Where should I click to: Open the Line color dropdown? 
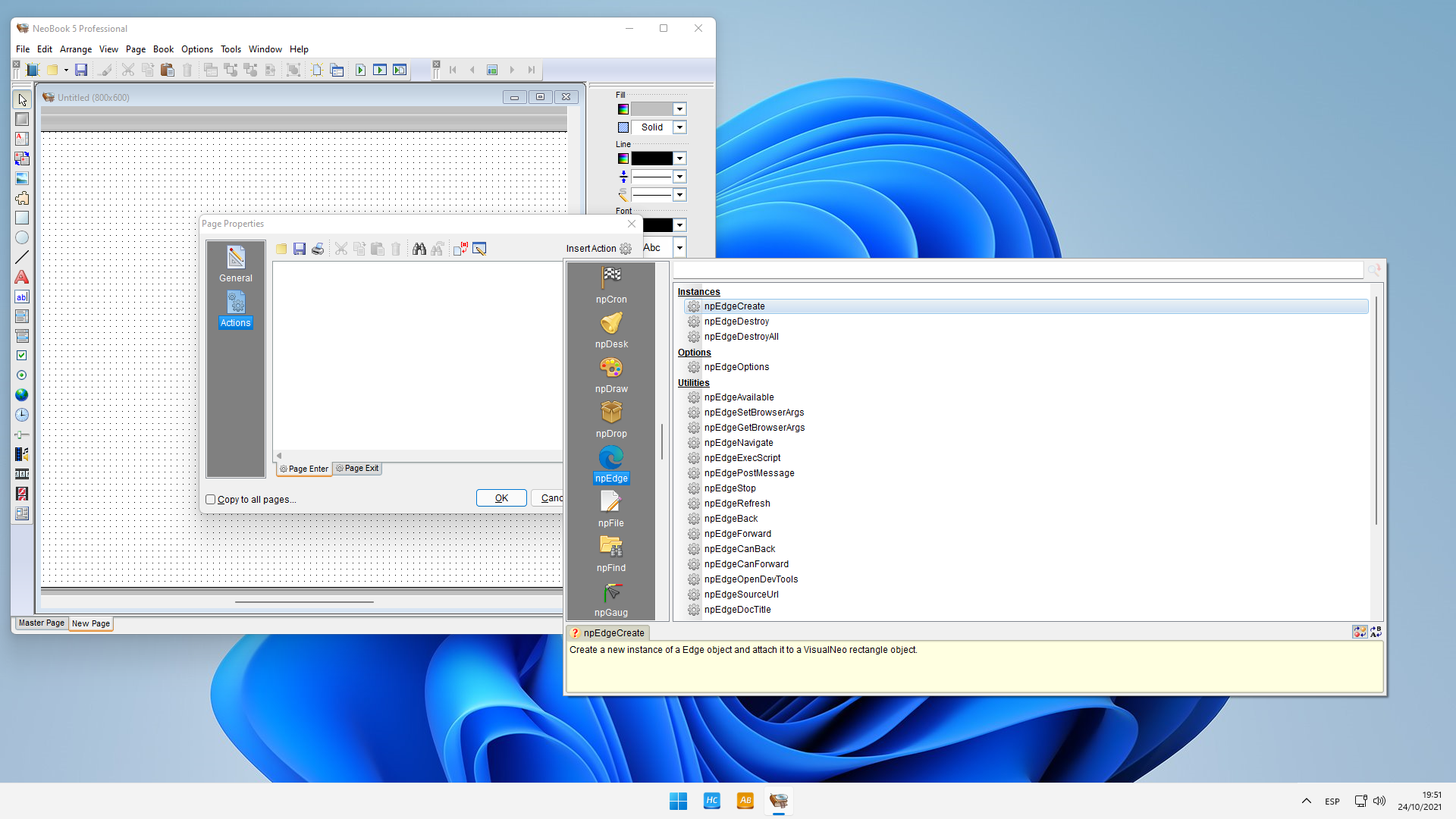[x=679, y=158]
